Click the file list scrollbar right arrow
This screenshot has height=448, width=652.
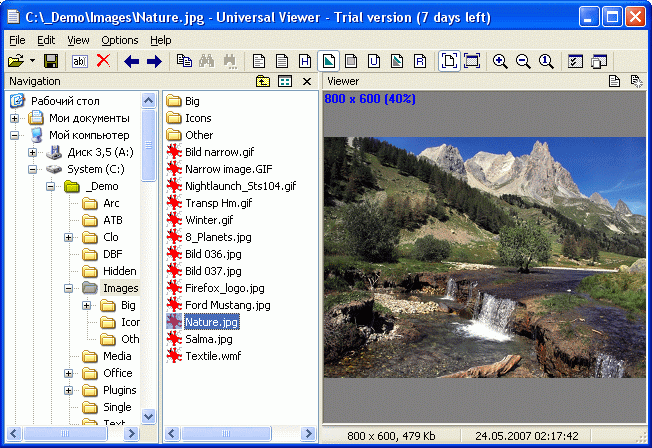[309, 434]
